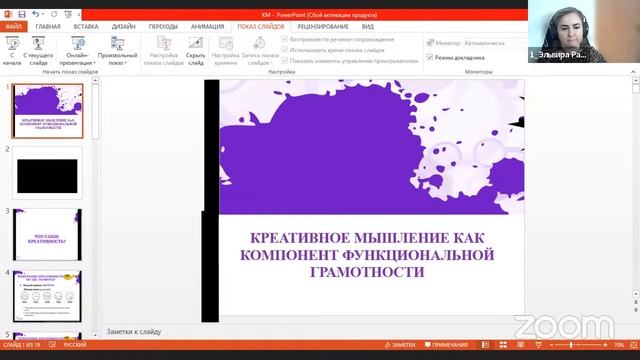
Task: Select slide 2 black thumbnail
Action: (x=47, y=173)
